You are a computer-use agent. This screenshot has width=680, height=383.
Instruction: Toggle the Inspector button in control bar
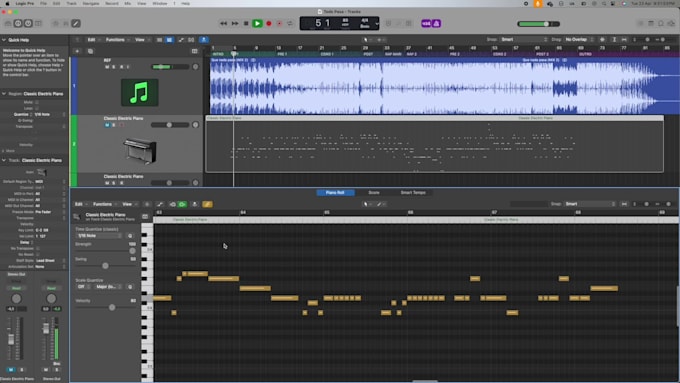(18, 23)
